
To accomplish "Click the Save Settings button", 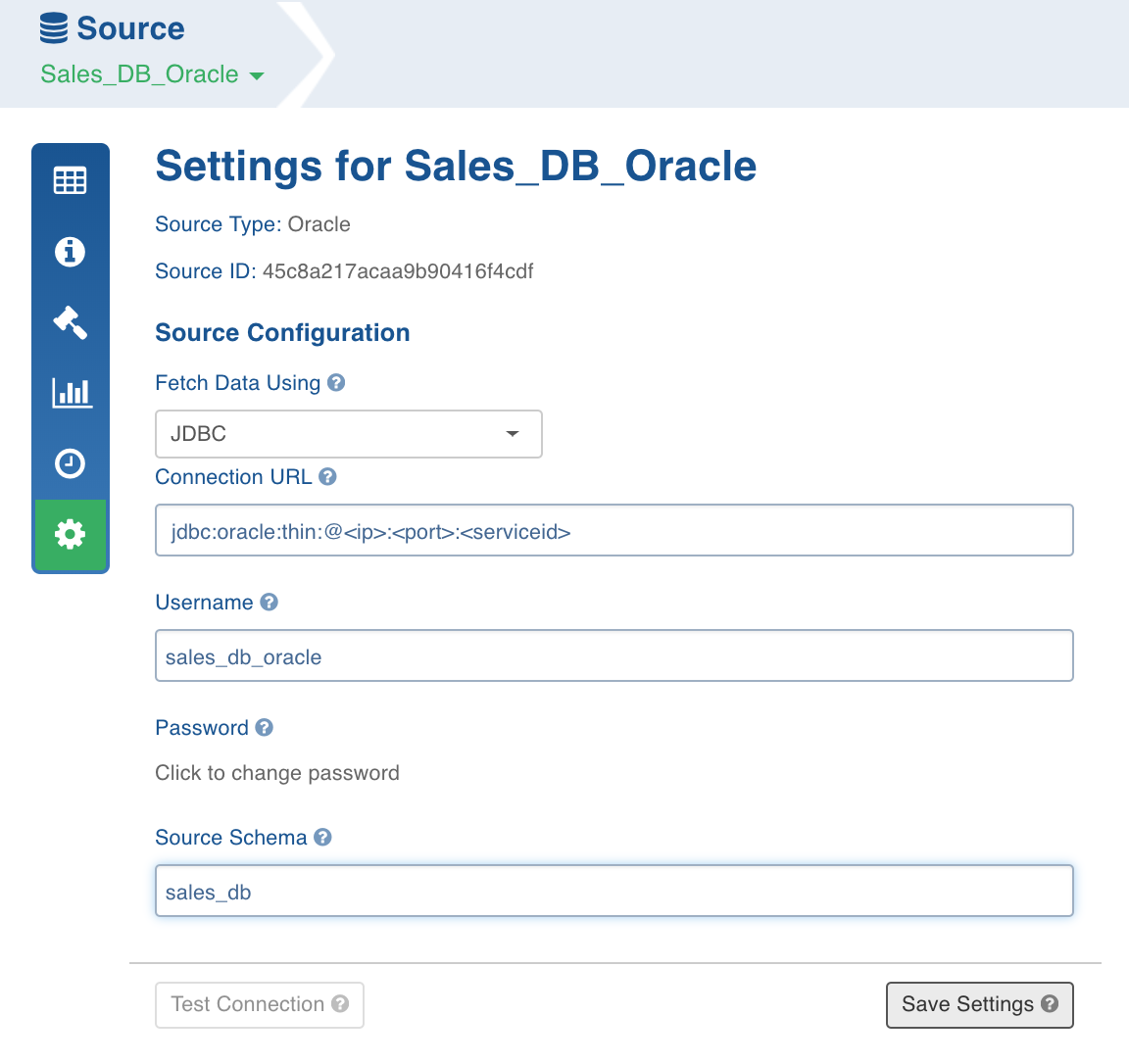I will (979, 1004).
